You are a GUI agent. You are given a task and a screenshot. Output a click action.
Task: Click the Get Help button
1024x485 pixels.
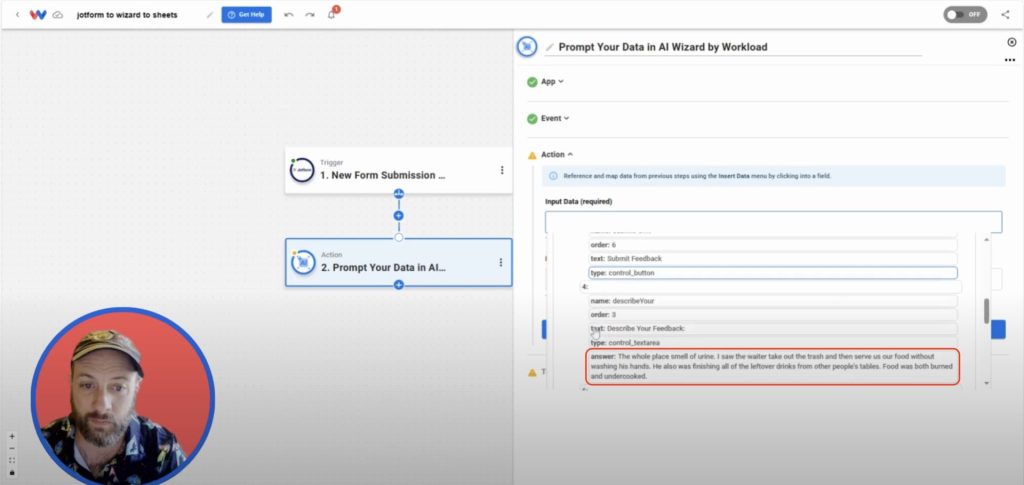pos(246,14)
